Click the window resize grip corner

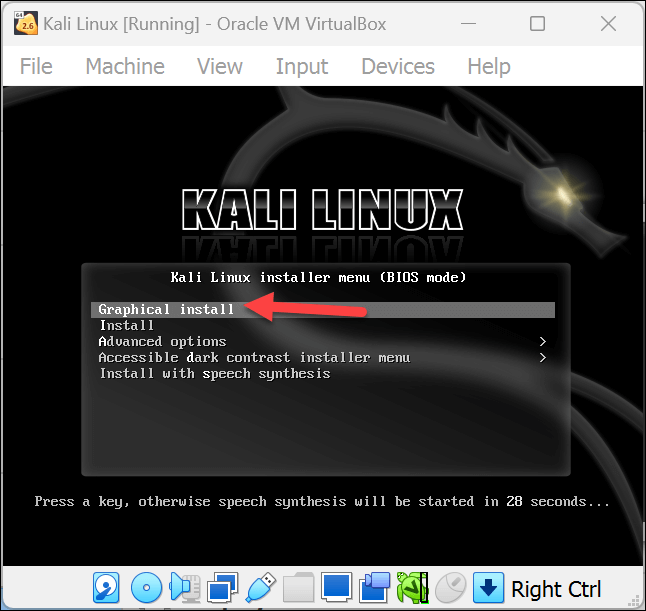coord(636,602)
